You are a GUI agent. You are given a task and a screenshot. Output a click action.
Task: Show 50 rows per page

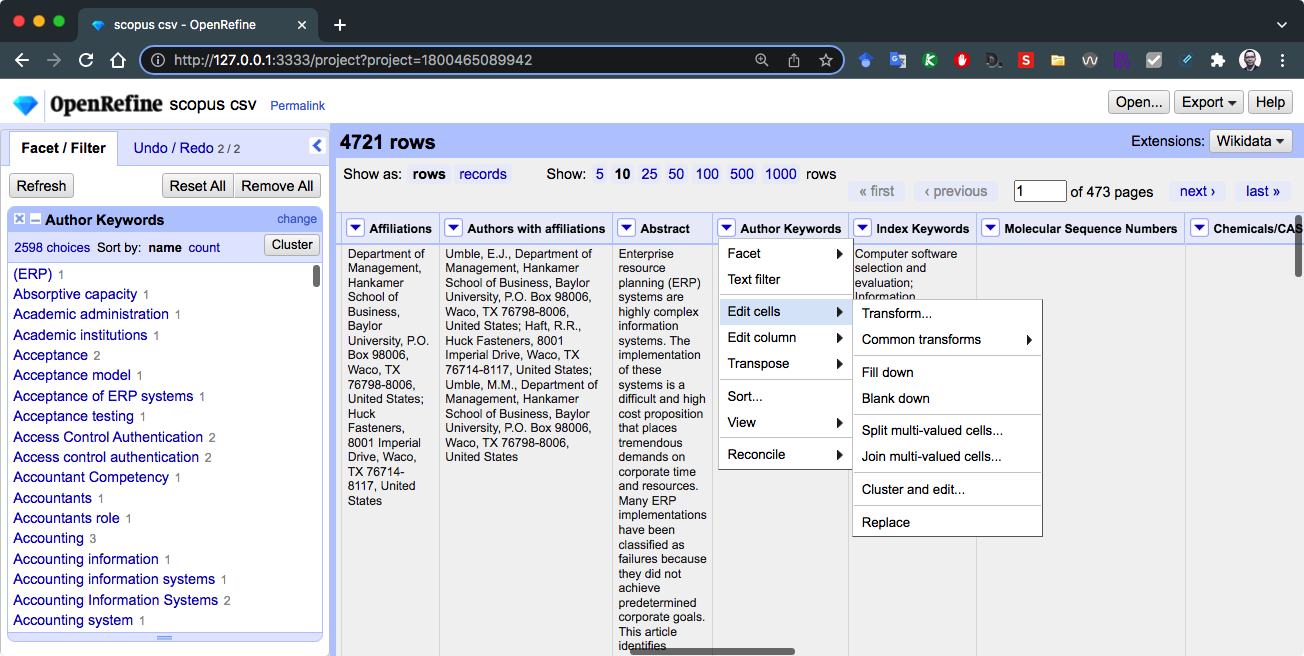pos(676,174)
